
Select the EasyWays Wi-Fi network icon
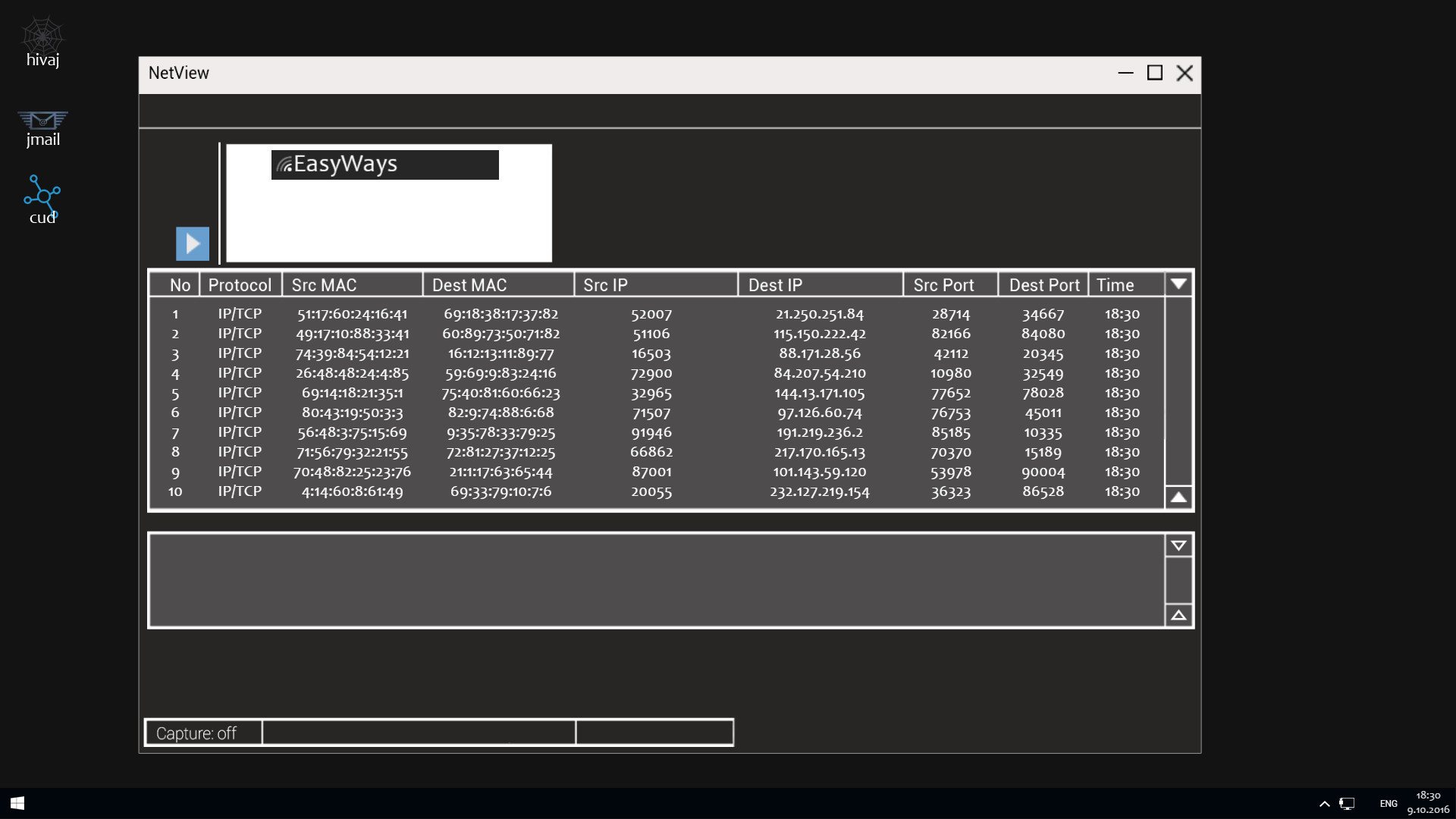pyautogui.click(x=384, y=164)
